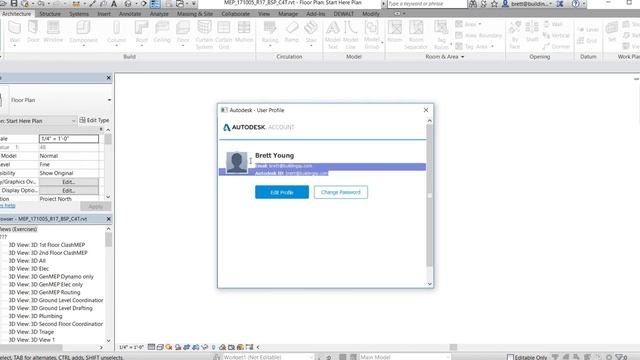The width and height of the screenshot is (640, 360).
Task: Click the Edit Type button in Properties
Action: coord(94,120)
